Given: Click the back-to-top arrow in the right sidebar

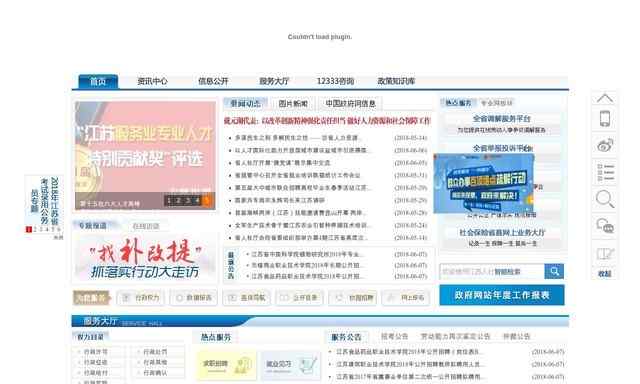Looking at the screenshot, I should (604, 98).
